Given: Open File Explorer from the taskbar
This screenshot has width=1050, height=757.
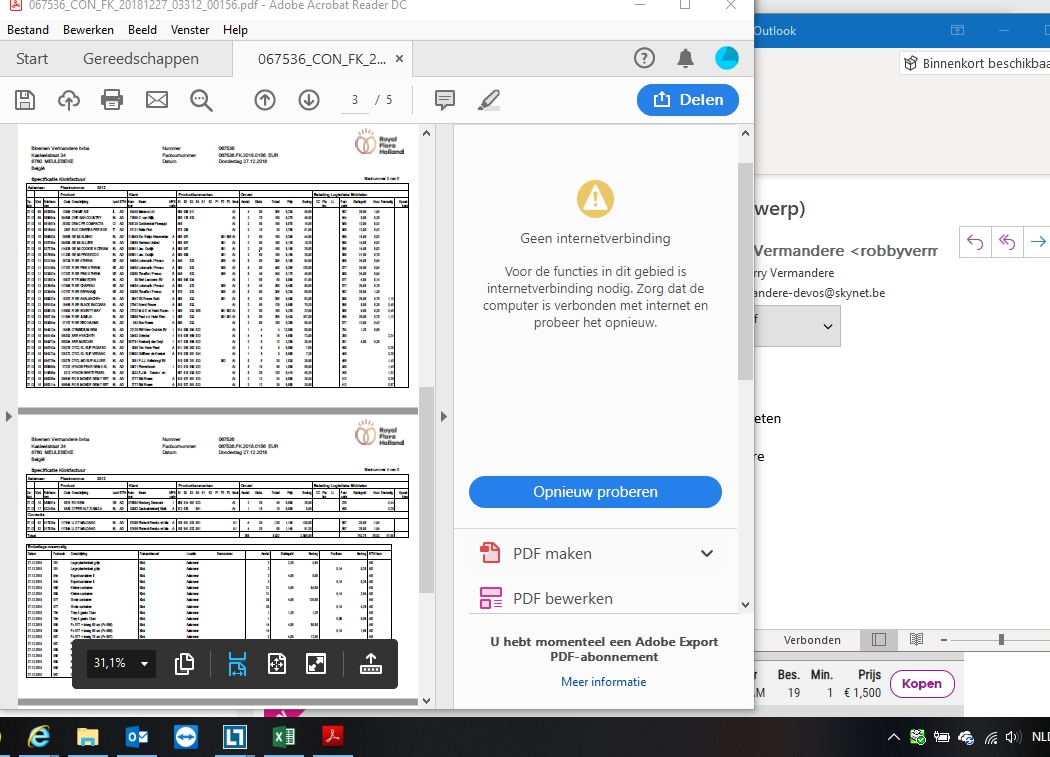Looking at the screenshot, I should pos(87,737).
